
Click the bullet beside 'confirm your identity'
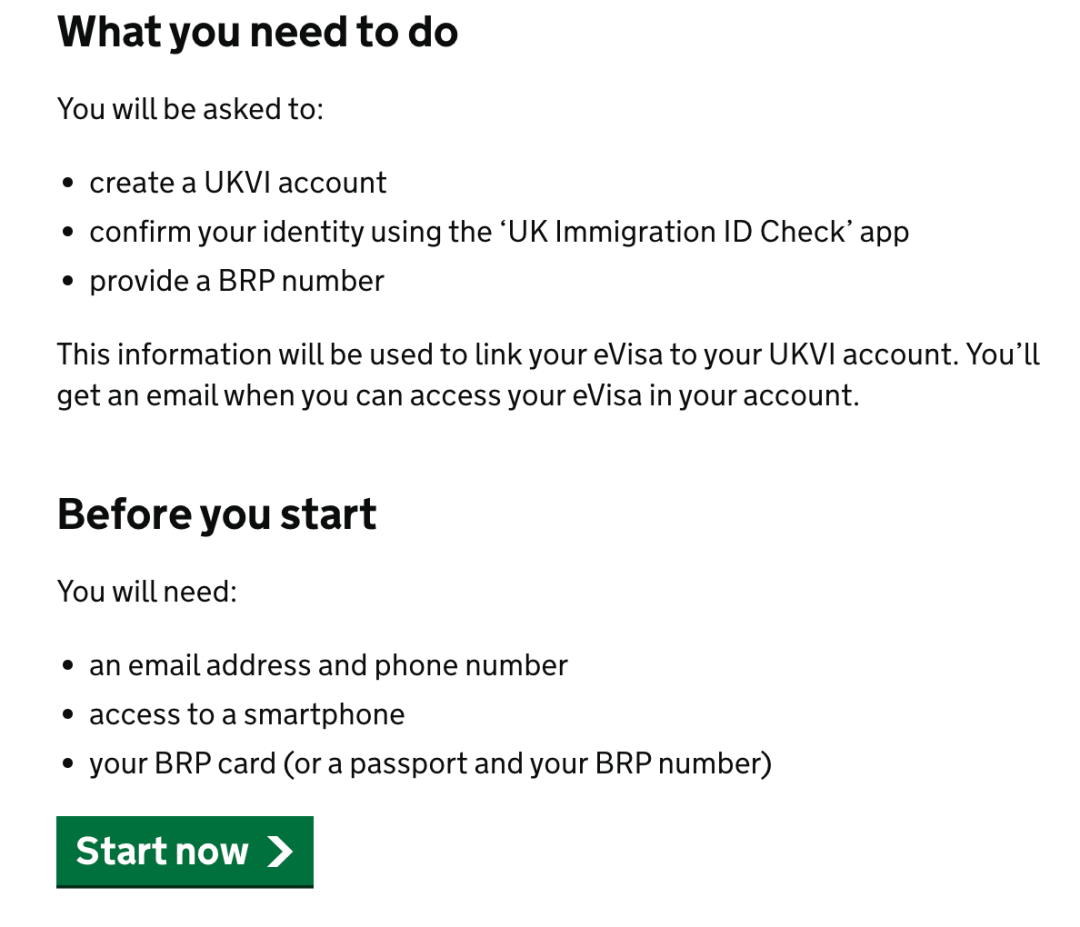tap(67, 233)
